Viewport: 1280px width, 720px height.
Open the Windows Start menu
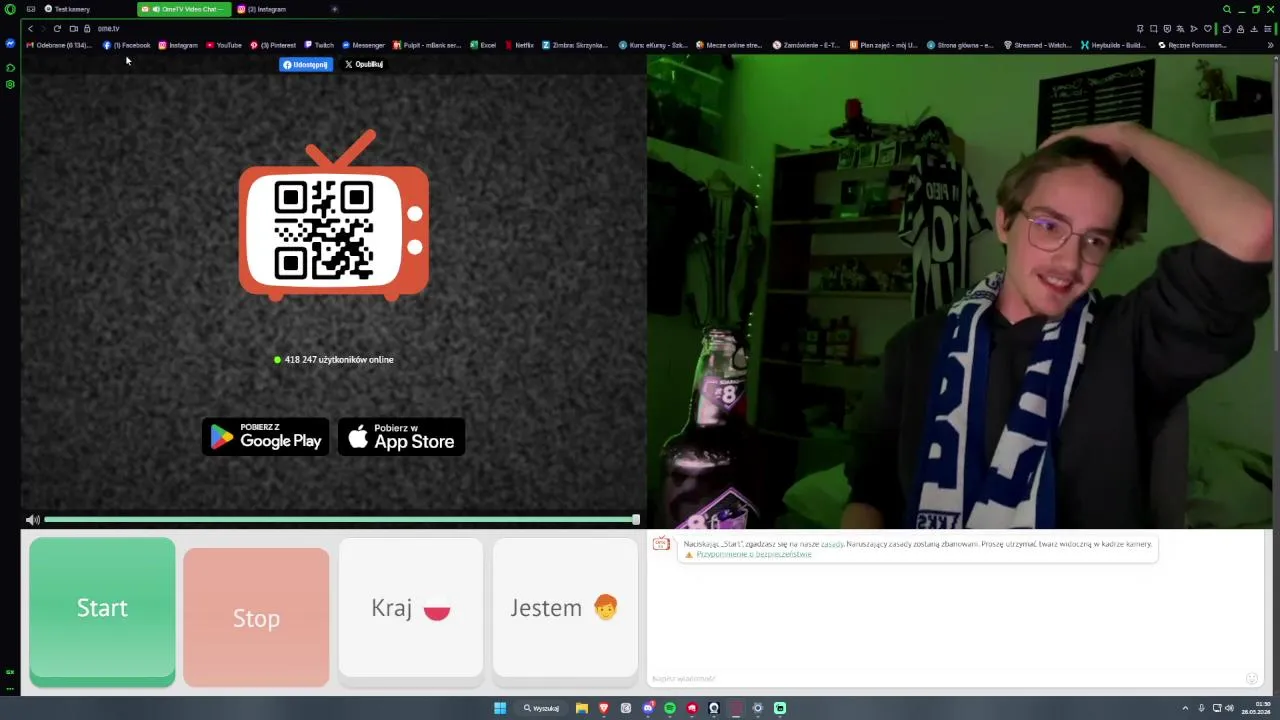pos(500,708)
